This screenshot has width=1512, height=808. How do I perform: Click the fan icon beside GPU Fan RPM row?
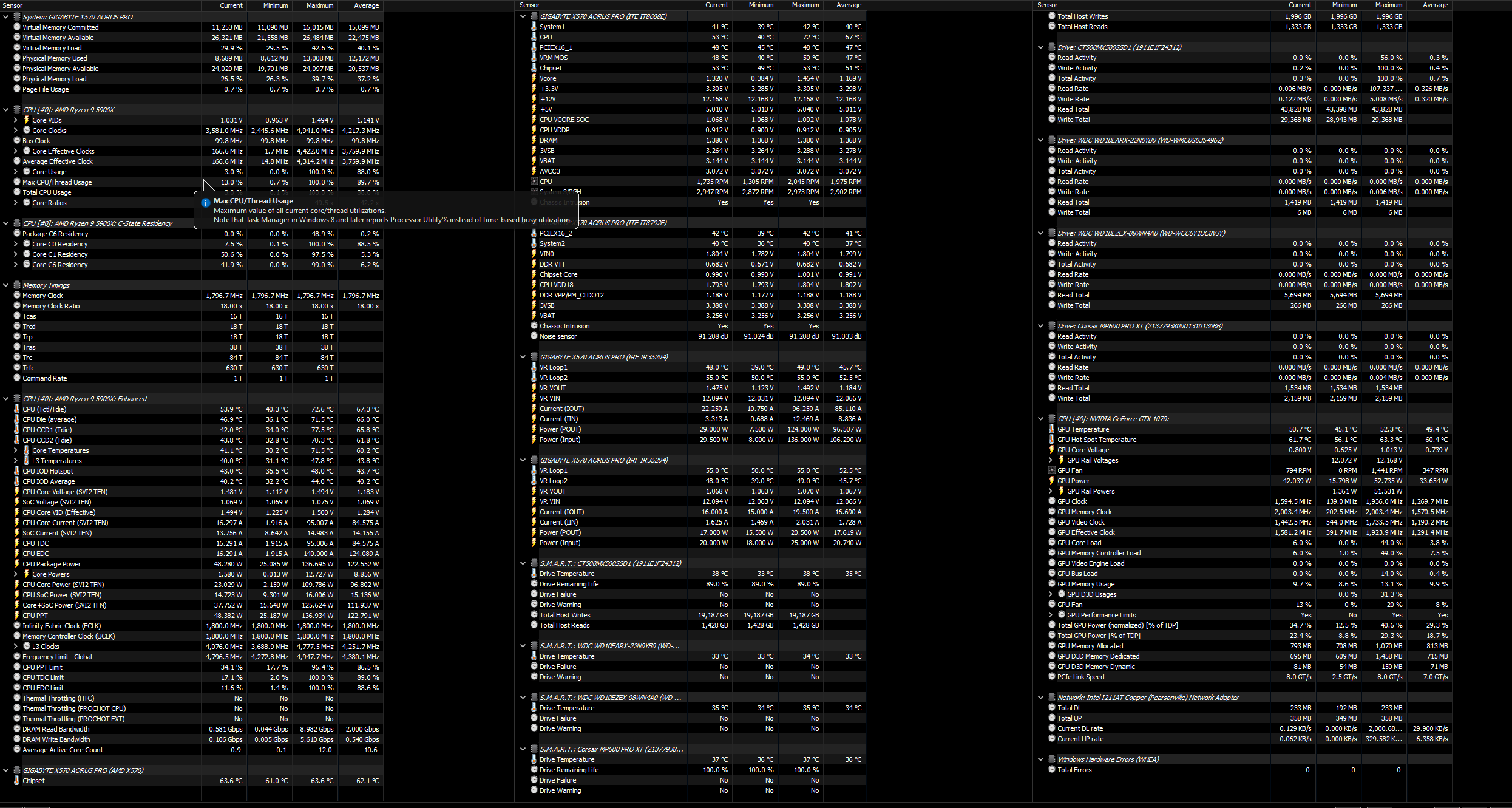pos(1052,470)
